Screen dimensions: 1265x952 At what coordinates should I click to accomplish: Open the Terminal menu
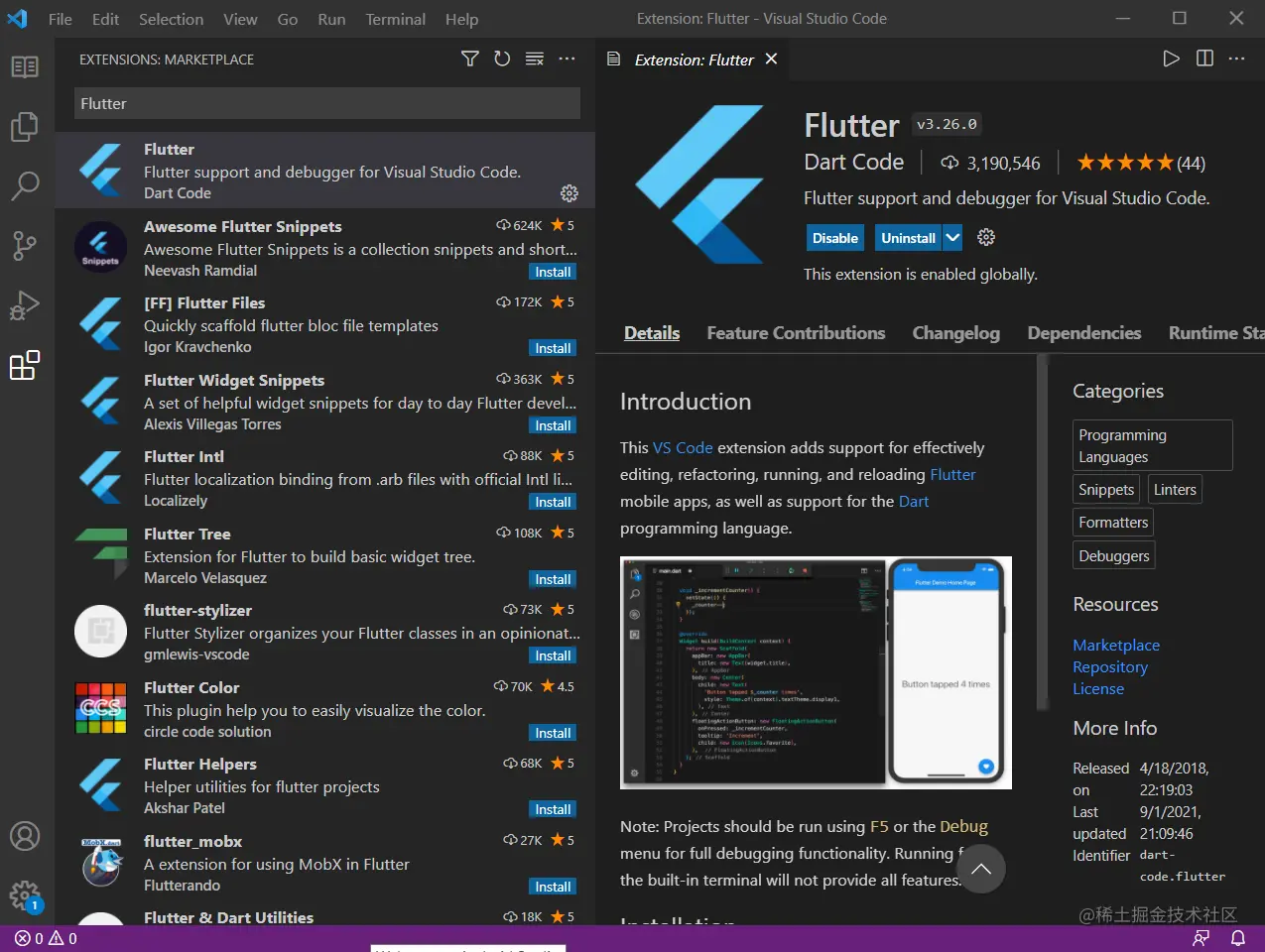(x=395, y=19)
